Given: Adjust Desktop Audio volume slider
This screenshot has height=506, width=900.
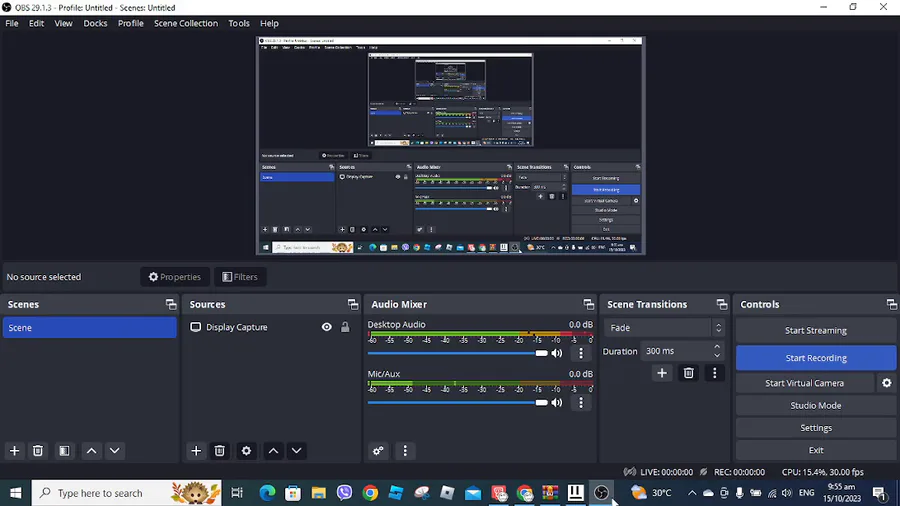Looking at the screenshot, I should (457, 353).
